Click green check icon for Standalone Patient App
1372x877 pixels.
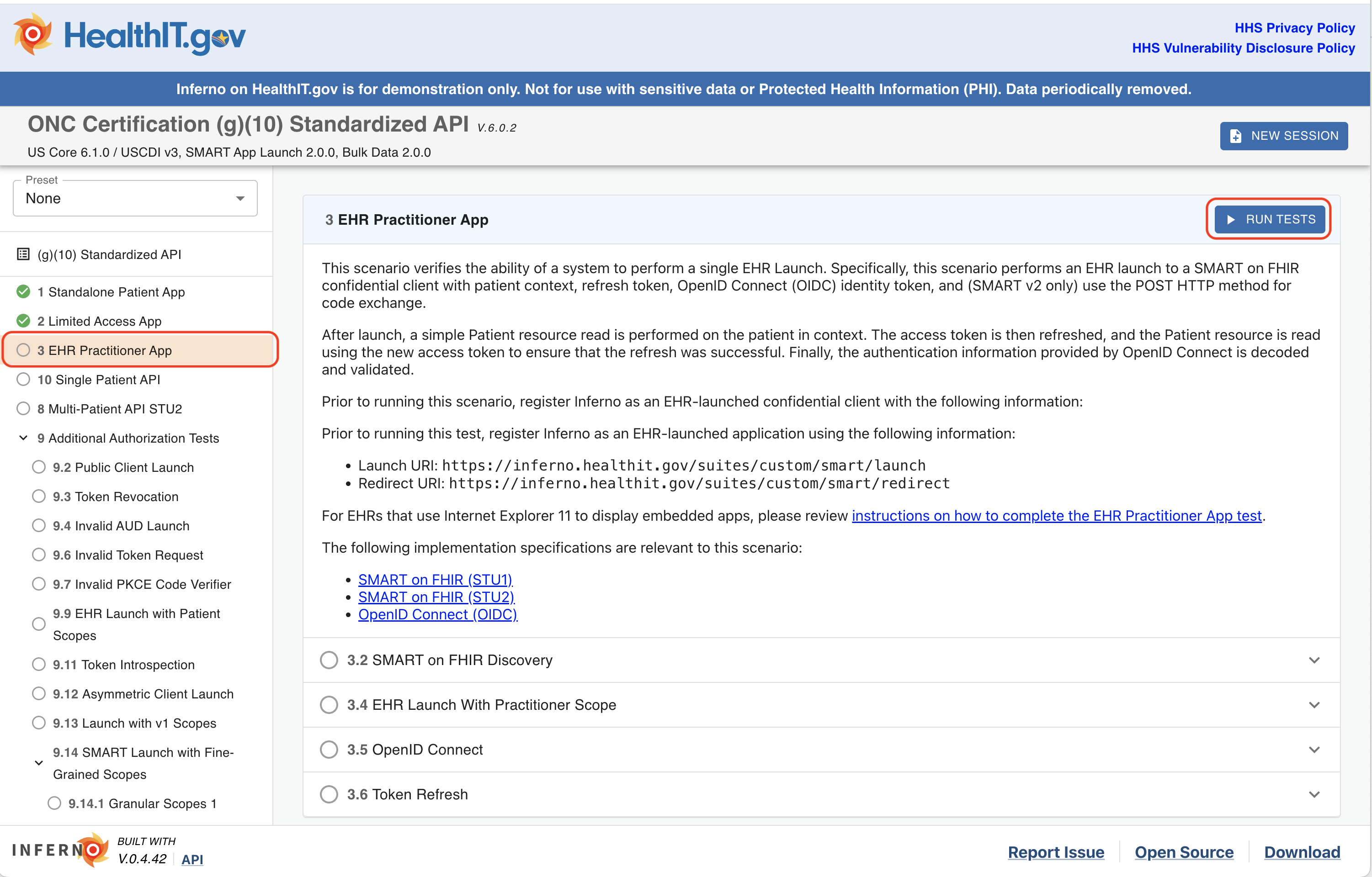pyautogui.click(x=23, y=291)
